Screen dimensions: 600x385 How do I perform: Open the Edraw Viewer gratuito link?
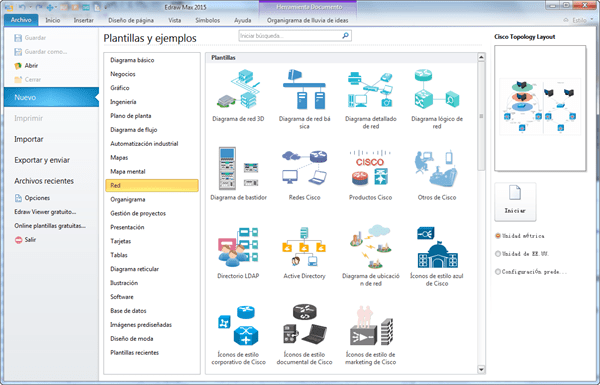tap(45, 212)
